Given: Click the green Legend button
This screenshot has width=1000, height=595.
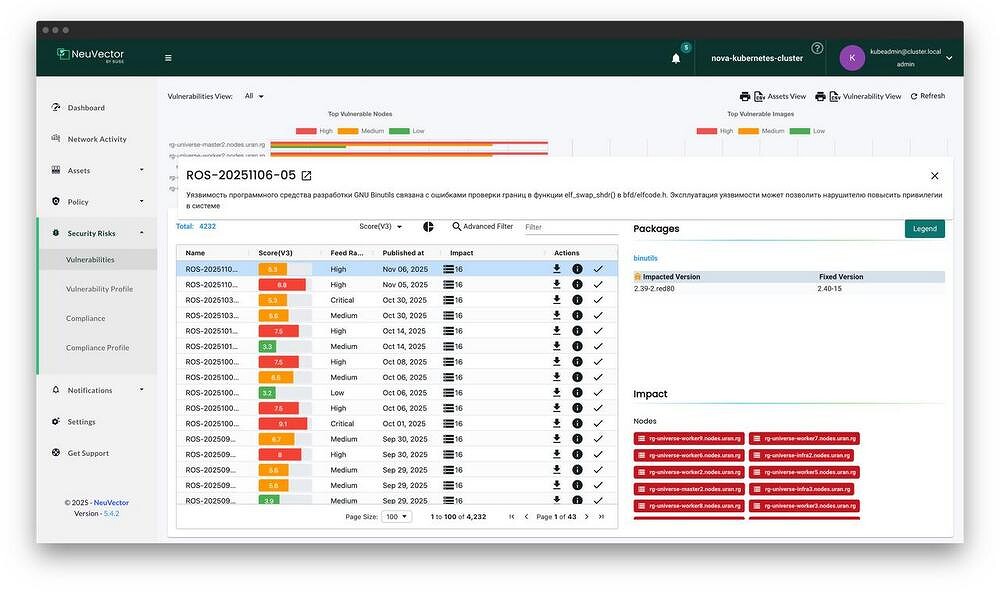Looking at the screenshot, I should pyautogui.click(x=924, y=229).
